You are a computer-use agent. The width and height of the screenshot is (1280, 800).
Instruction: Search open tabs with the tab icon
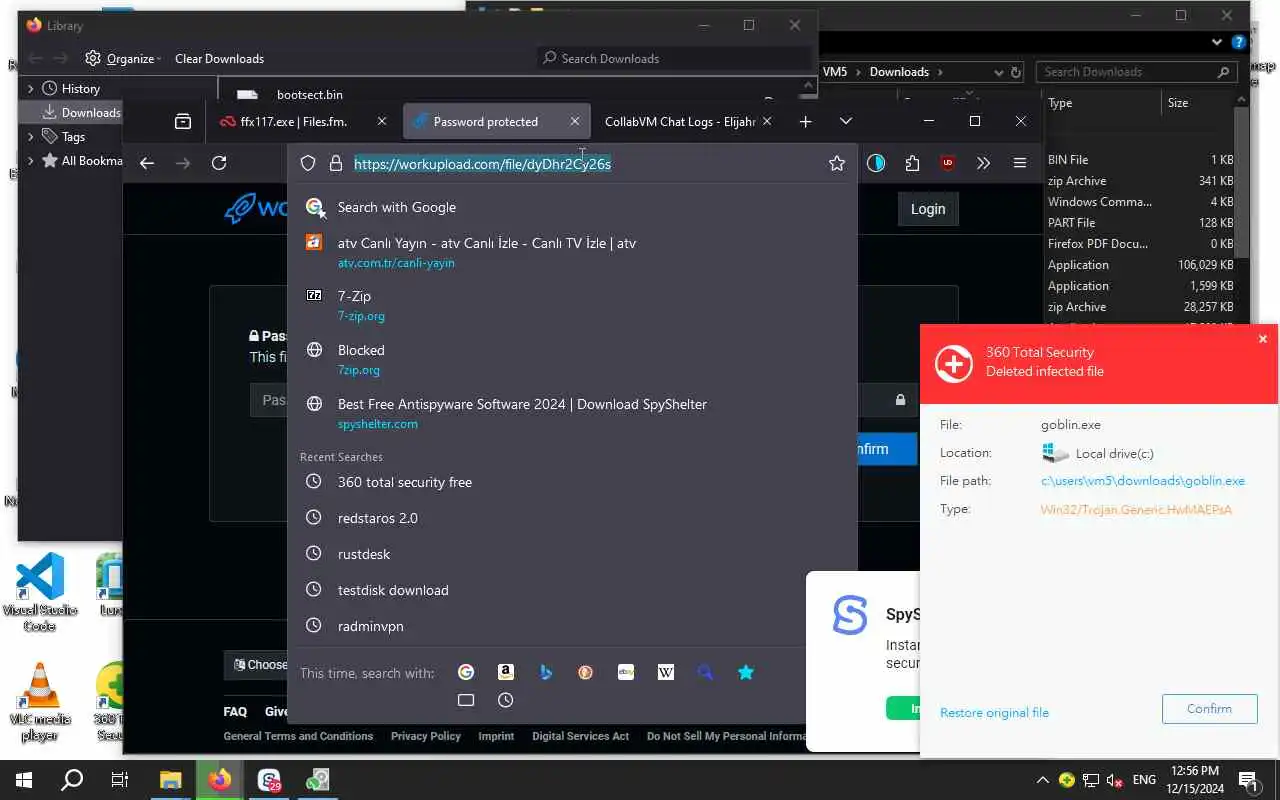466,700
